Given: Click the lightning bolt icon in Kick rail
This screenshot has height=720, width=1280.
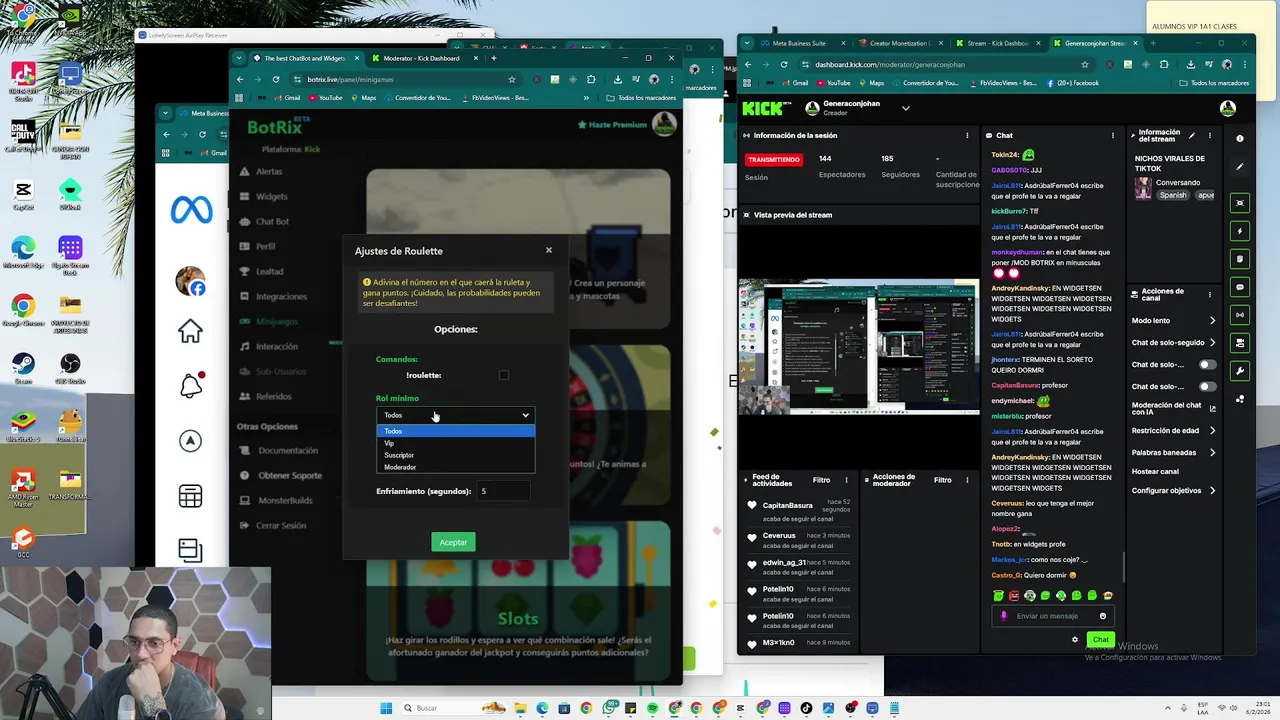Looking at the screenshot, I should pos(1240,231).
